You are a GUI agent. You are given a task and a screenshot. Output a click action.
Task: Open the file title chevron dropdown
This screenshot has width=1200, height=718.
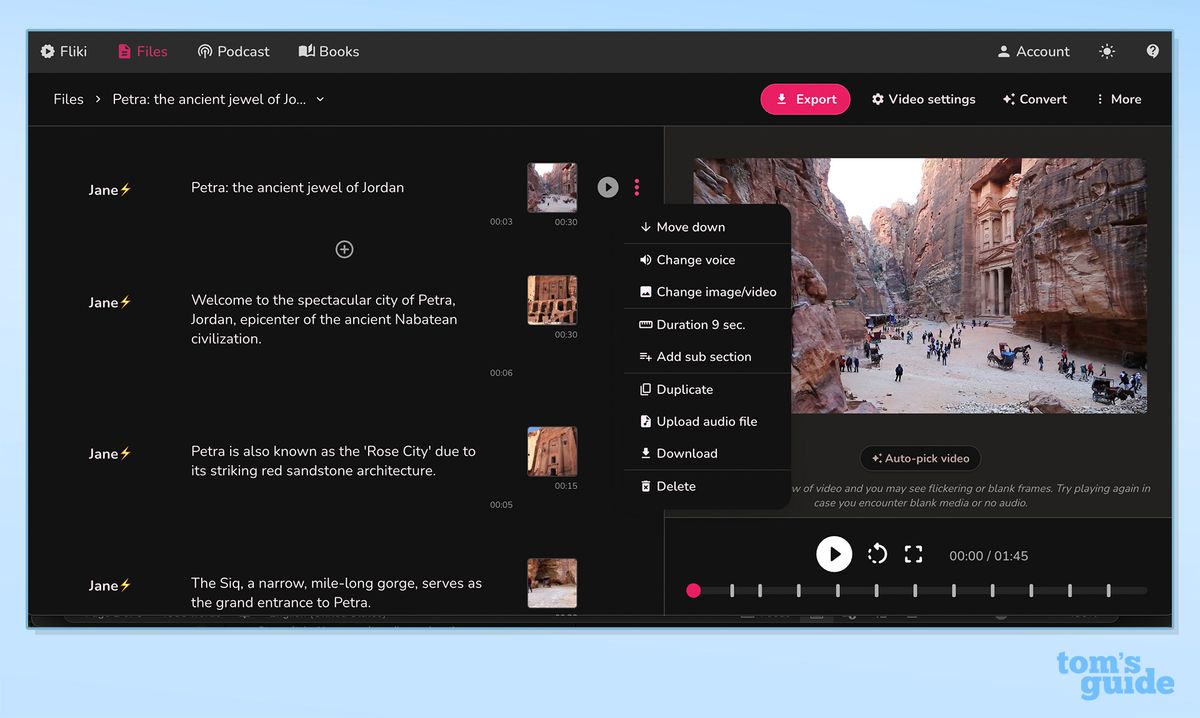(x=319, y=99)
